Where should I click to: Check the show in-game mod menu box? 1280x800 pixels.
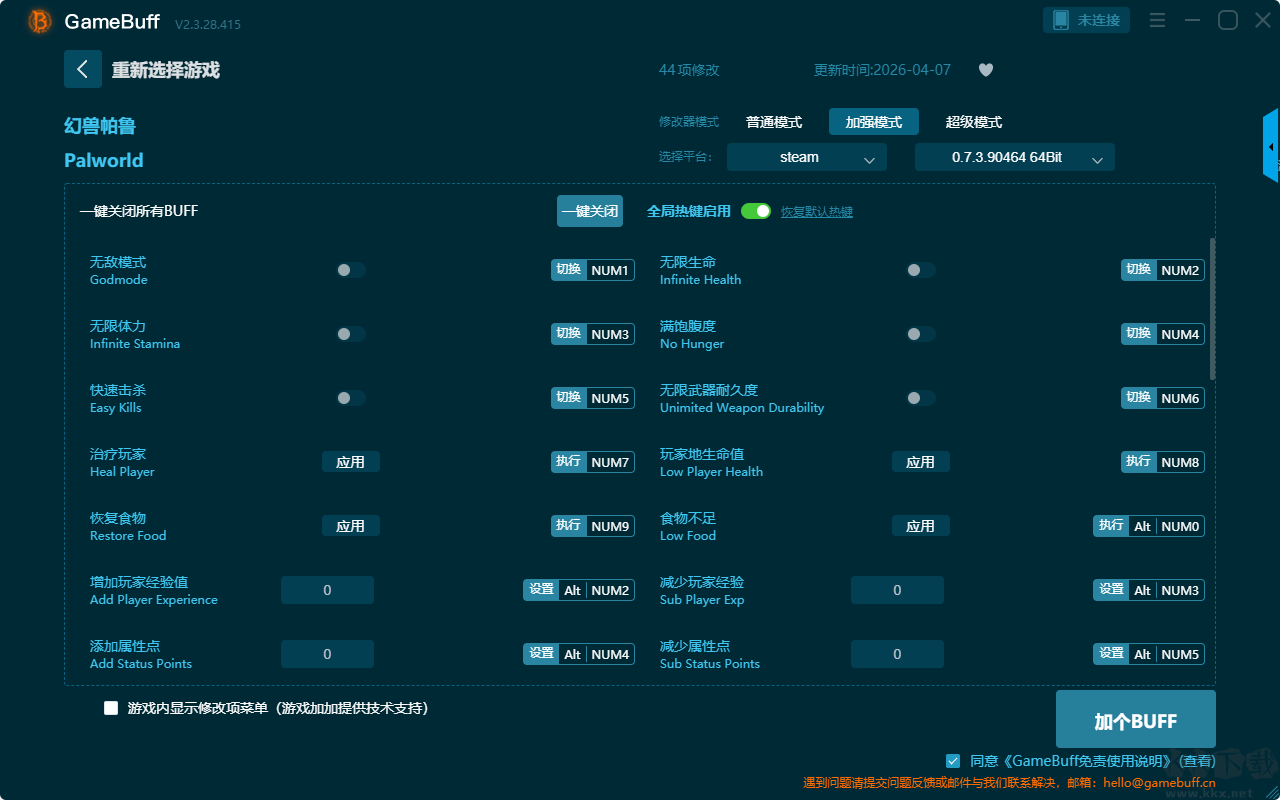pos(111,708)
